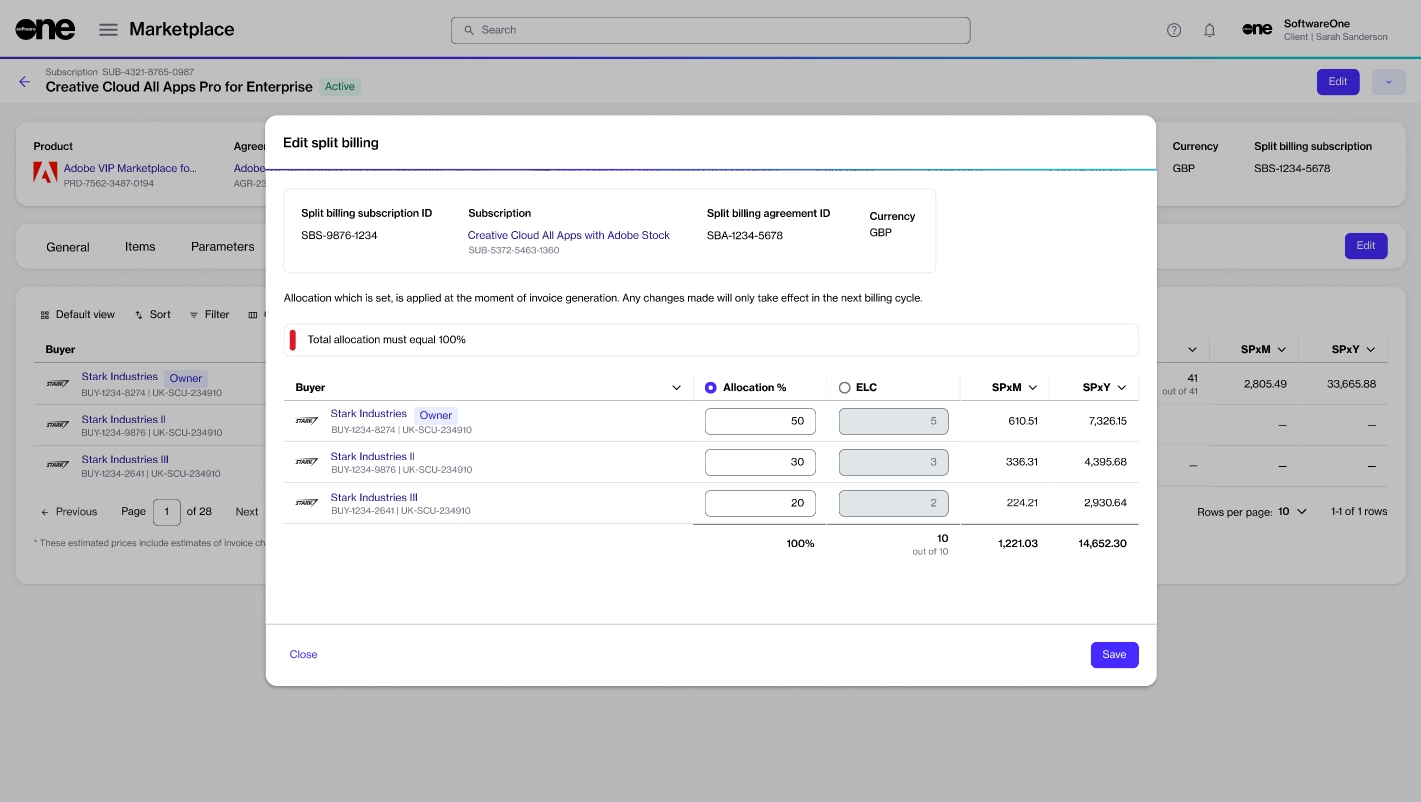The width and height of the screenshot is (1421, 802).
Task: Open the notifications bell
Action: (x=1209, y=30)
